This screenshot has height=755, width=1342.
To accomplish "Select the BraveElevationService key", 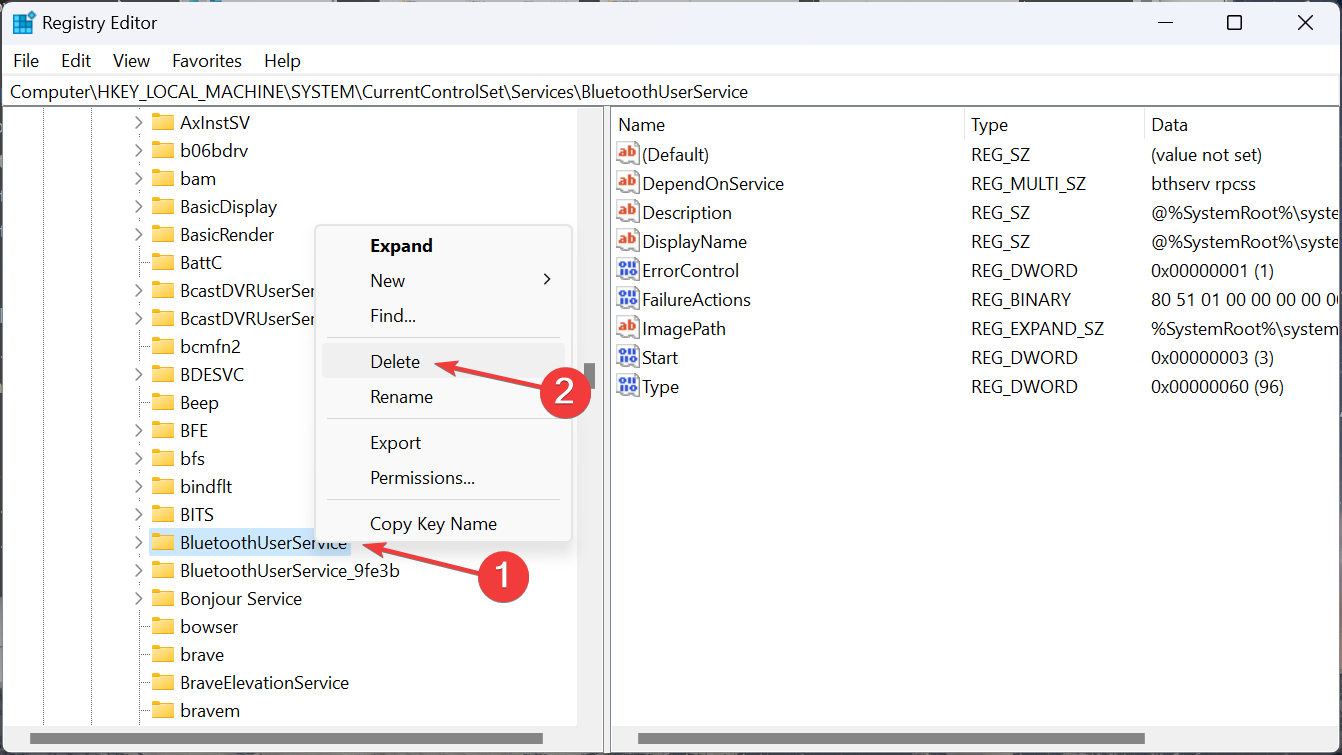I will [264, 683].
